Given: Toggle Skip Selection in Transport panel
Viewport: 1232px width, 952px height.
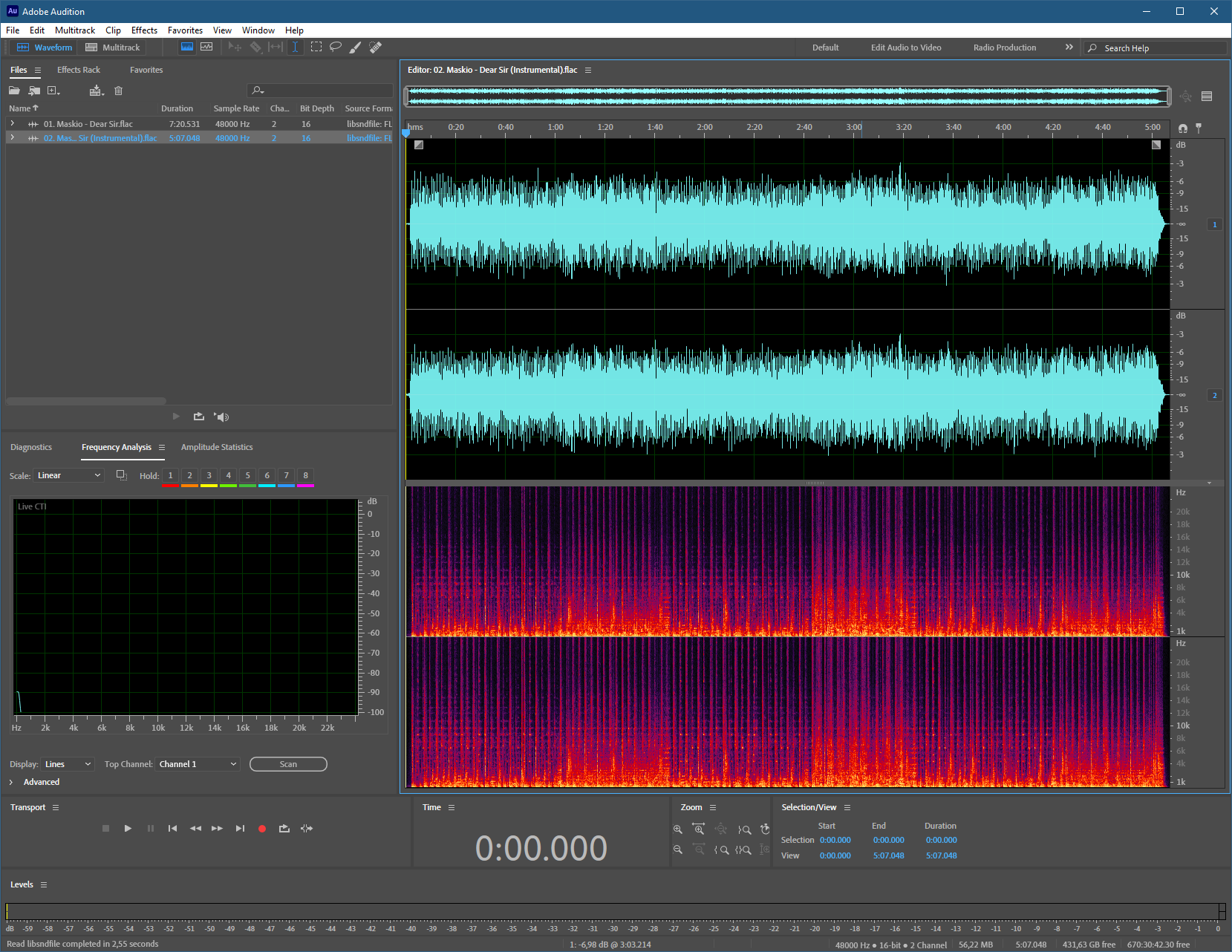Looking at the screenshot, I should point(307,829).
